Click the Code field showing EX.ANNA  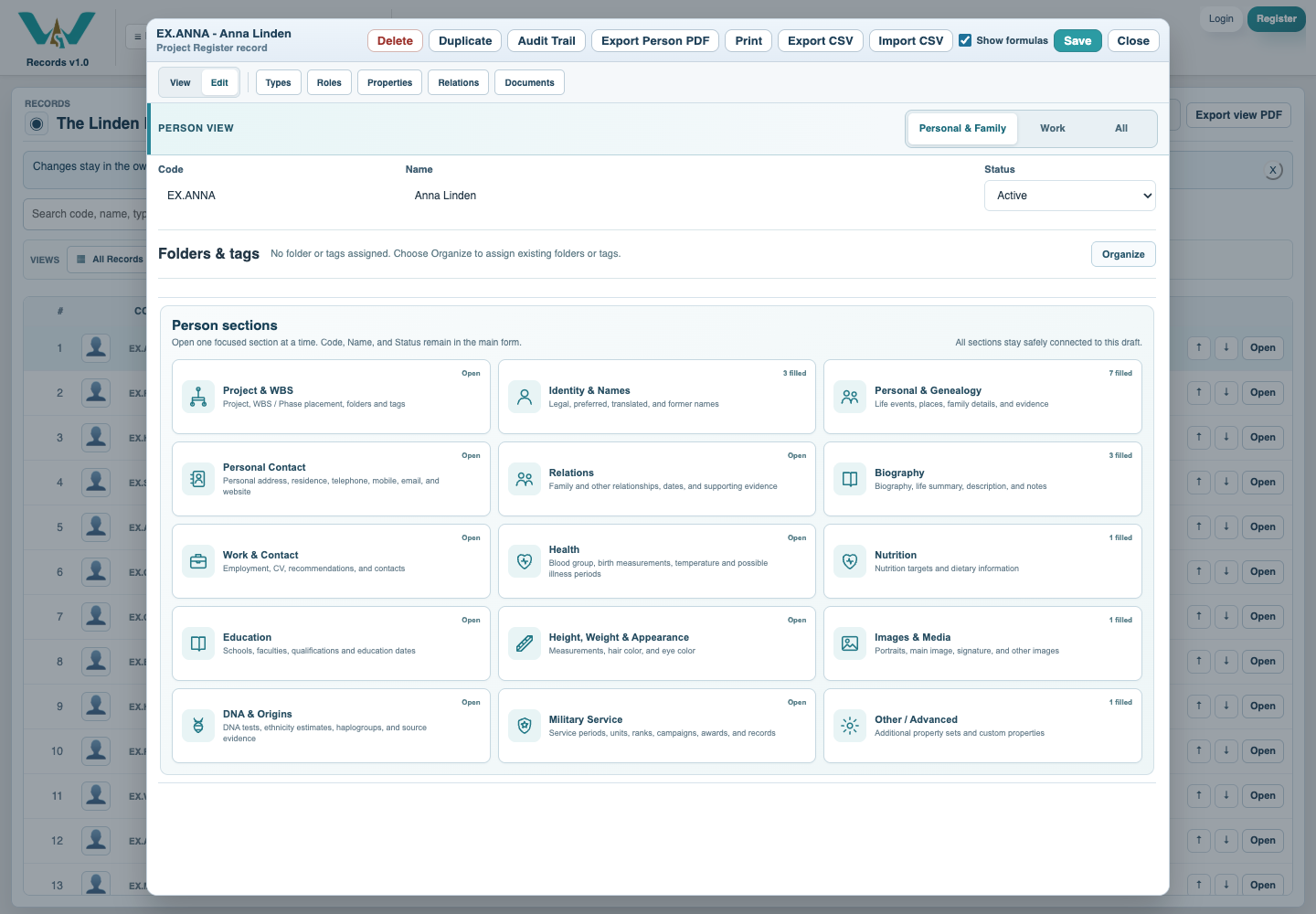pos(276,196)
